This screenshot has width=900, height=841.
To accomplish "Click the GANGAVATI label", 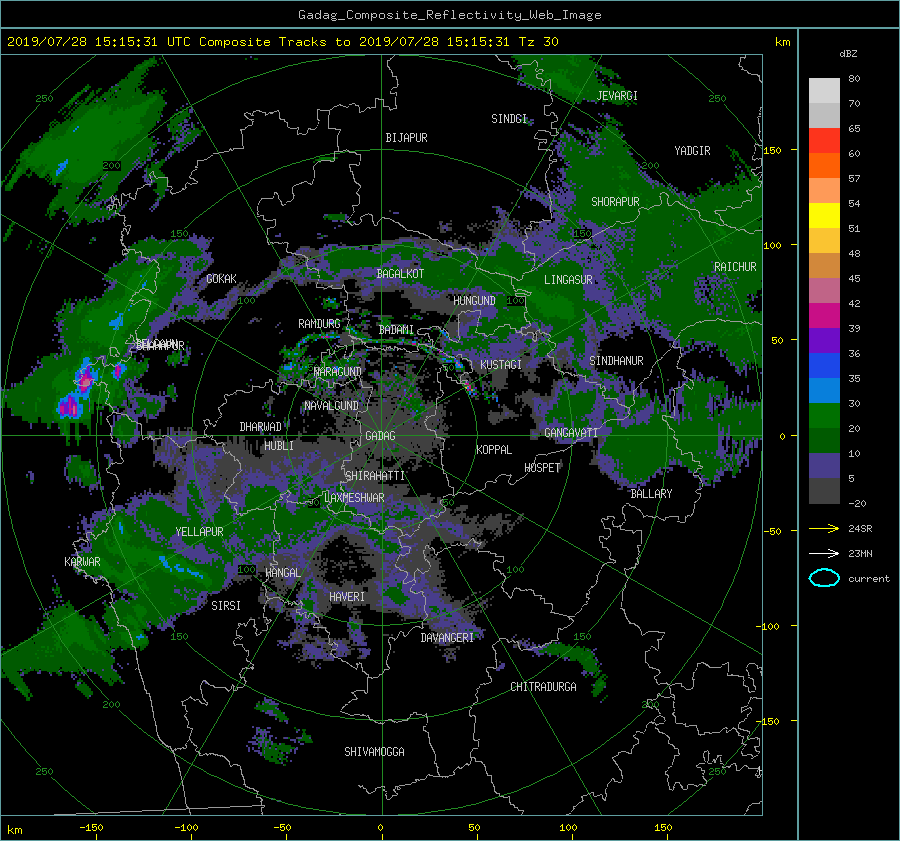I will click(x=571, y=433).
